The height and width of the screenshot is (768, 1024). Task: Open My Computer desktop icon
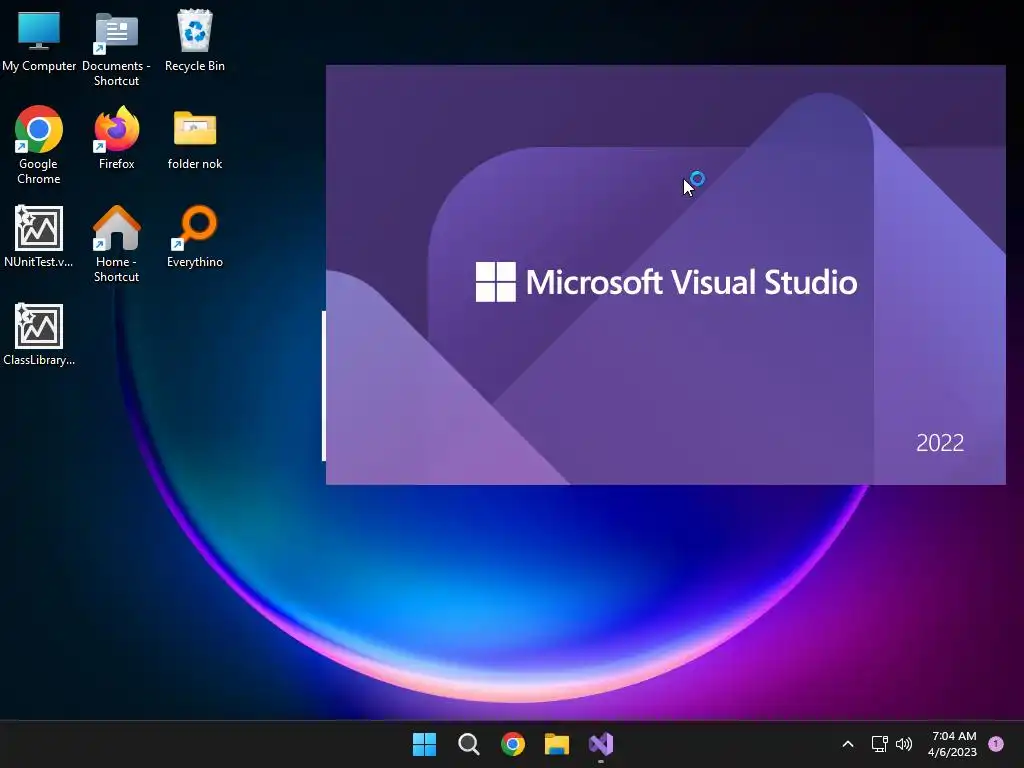[x=39, y=40]
